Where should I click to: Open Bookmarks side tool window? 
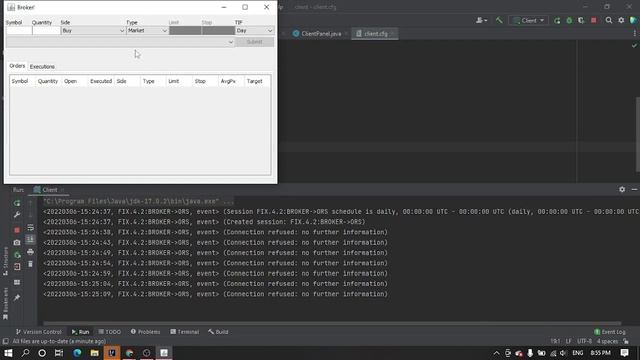coord(5,303)
